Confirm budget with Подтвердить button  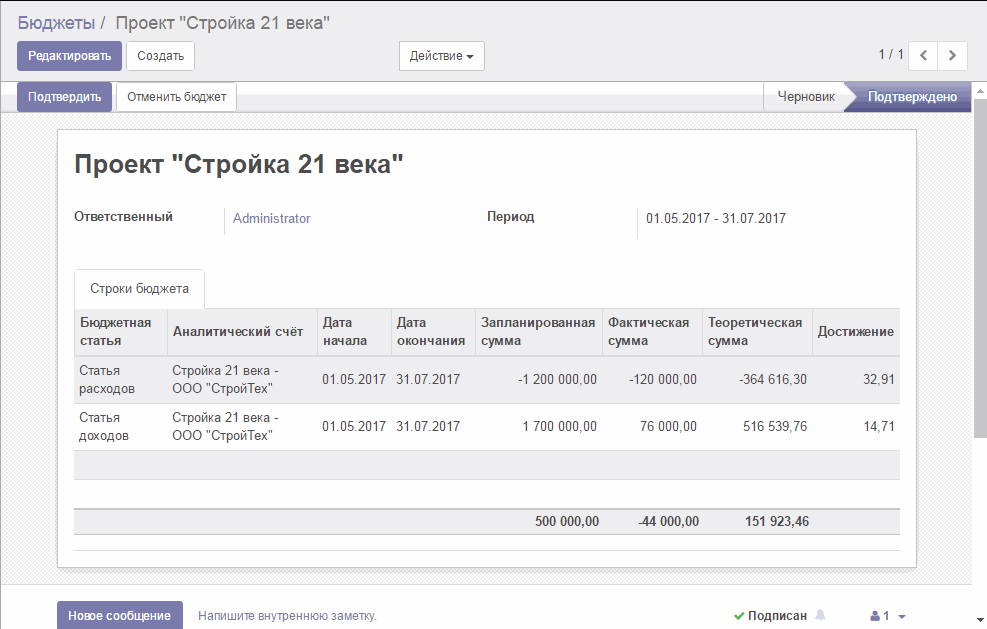[x=64, y=97]
